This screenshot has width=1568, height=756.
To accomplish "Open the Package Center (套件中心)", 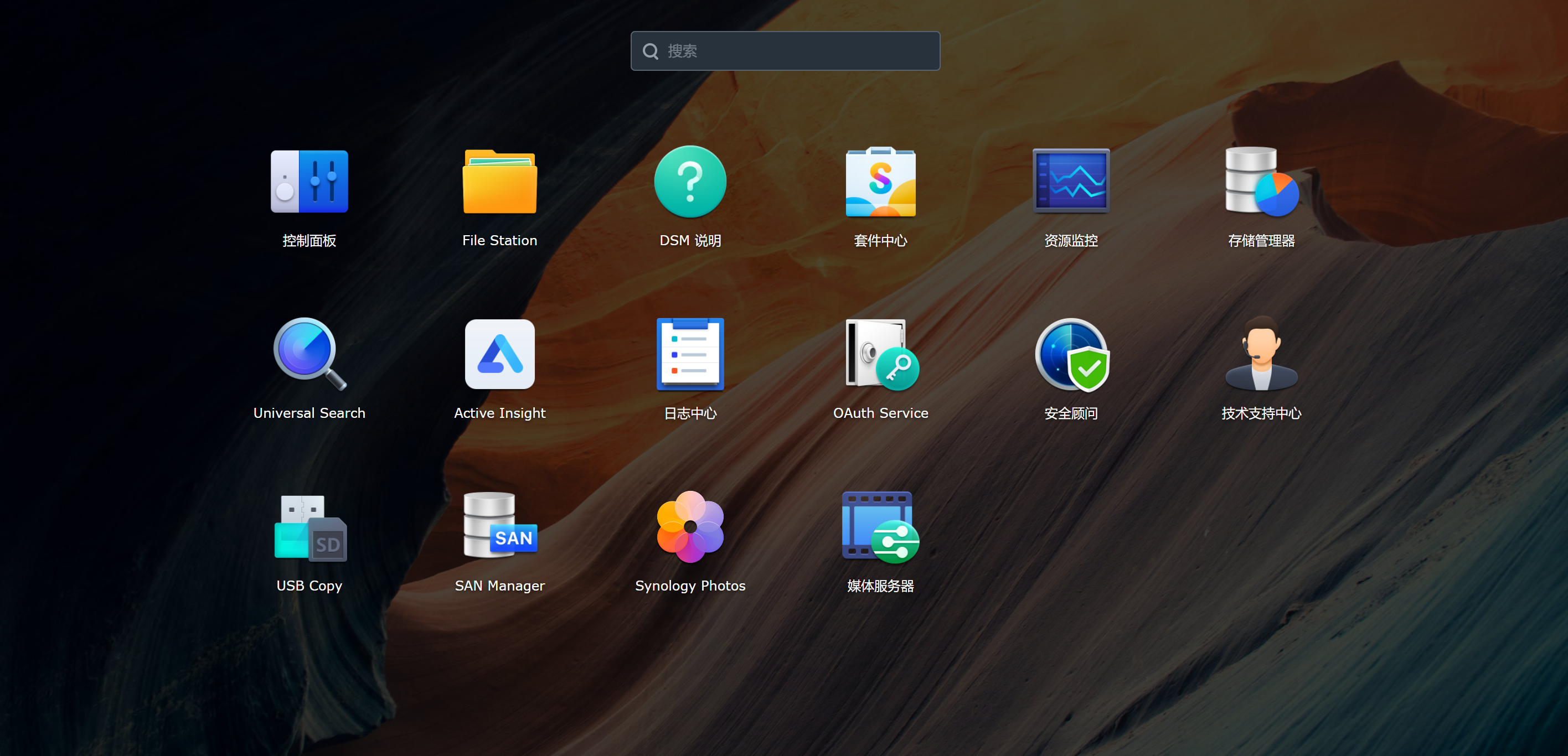I will (880, 181).
